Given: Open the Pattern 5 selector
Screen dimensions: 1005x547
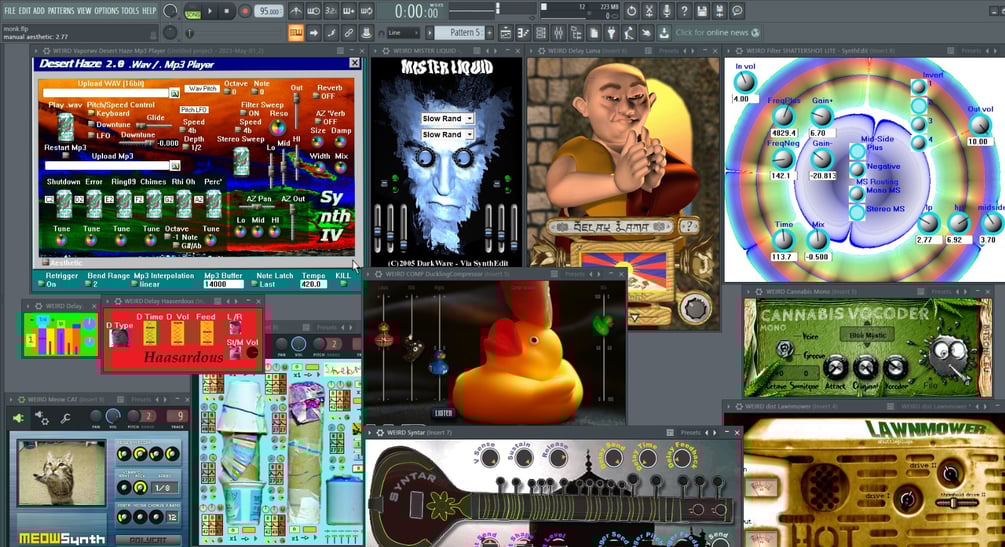Looking at the screenshot, I should [x=461, y=32].
